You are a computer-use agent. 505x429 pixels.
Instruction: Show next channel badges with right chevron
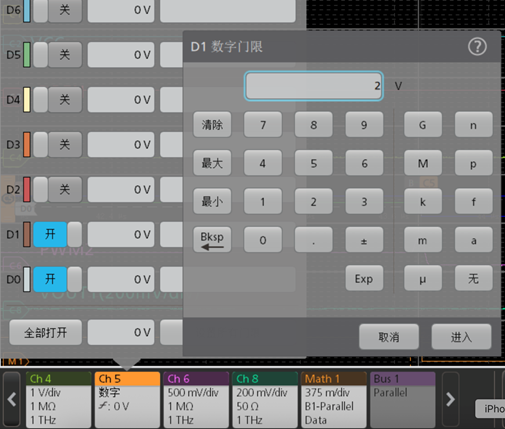(450, 399)
